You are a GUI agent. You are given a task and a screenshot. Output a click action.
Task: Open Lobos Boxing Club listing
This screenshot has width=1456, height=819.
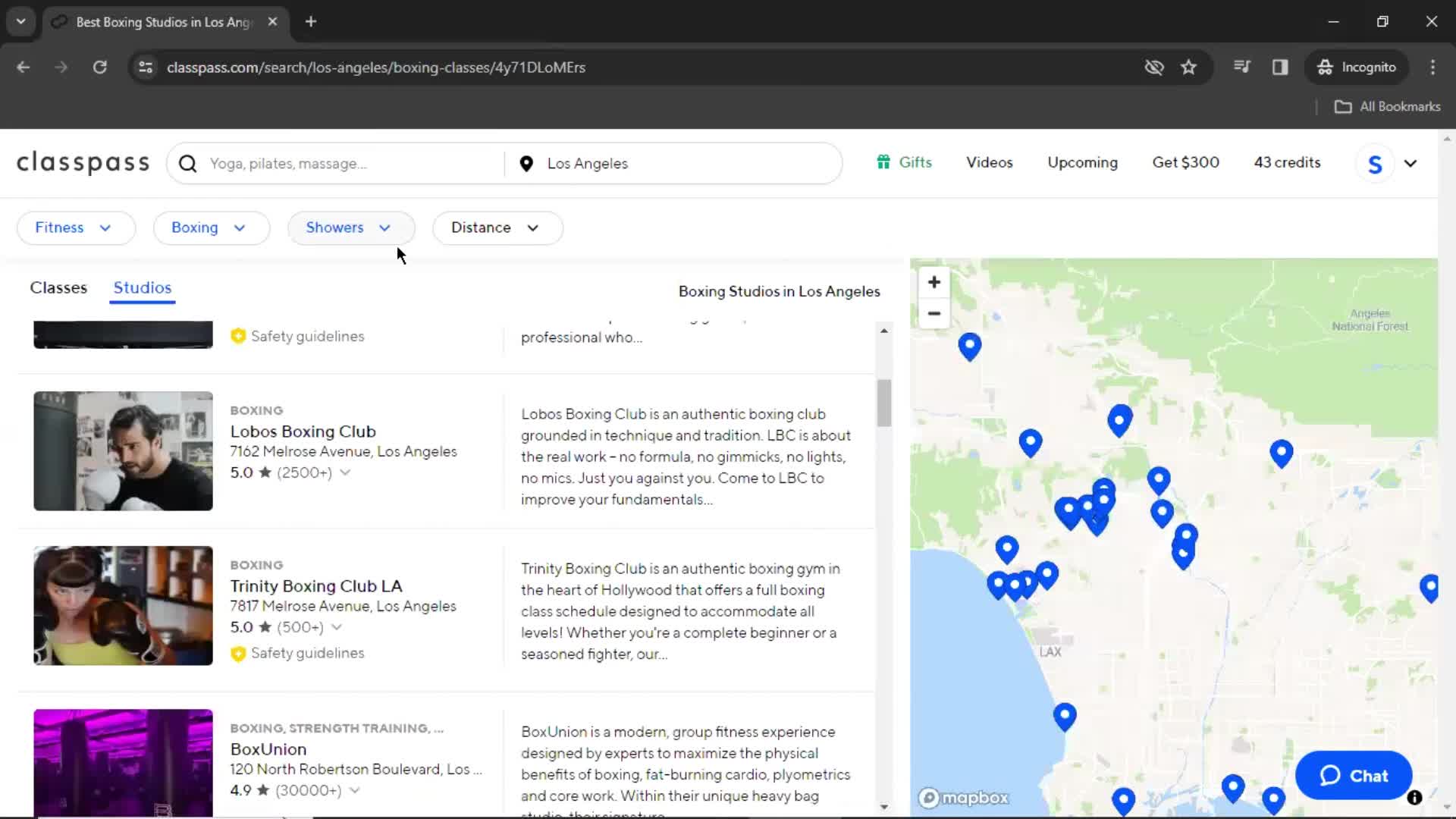click(303, 431)
